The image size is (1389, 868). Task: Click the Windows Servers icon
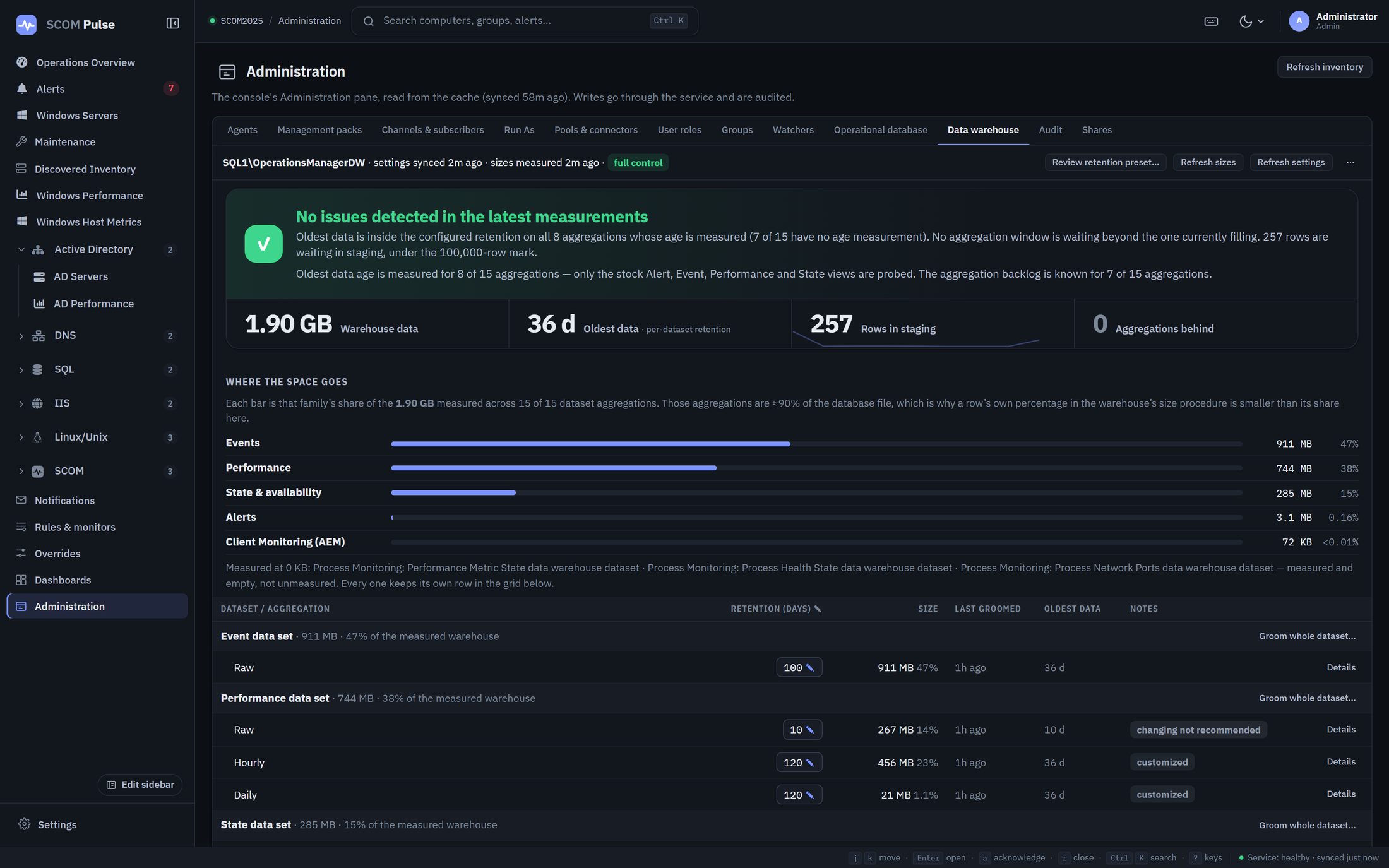click(x=22, y=116)
